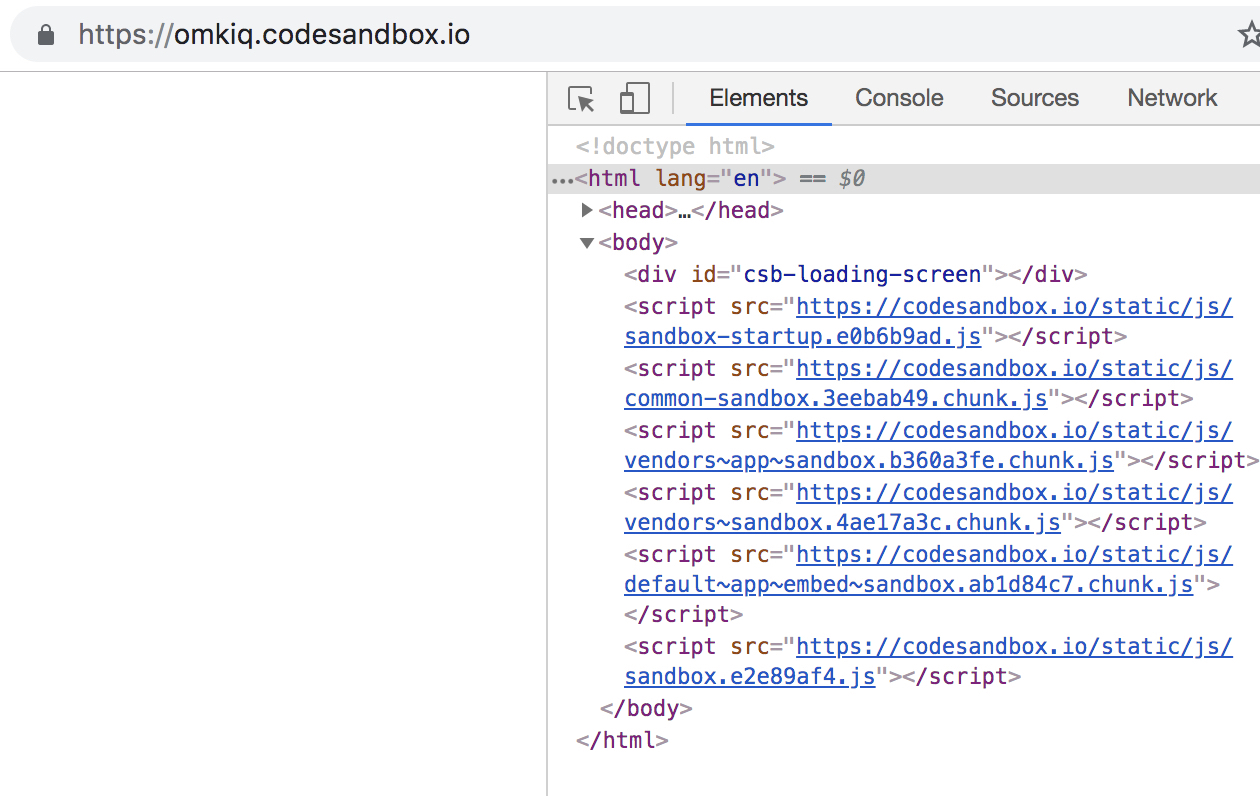Open the sandbox.e2e89af4.js link
Image resolution: width=1260 pixels, height=796 pixels.
[928, 661]
